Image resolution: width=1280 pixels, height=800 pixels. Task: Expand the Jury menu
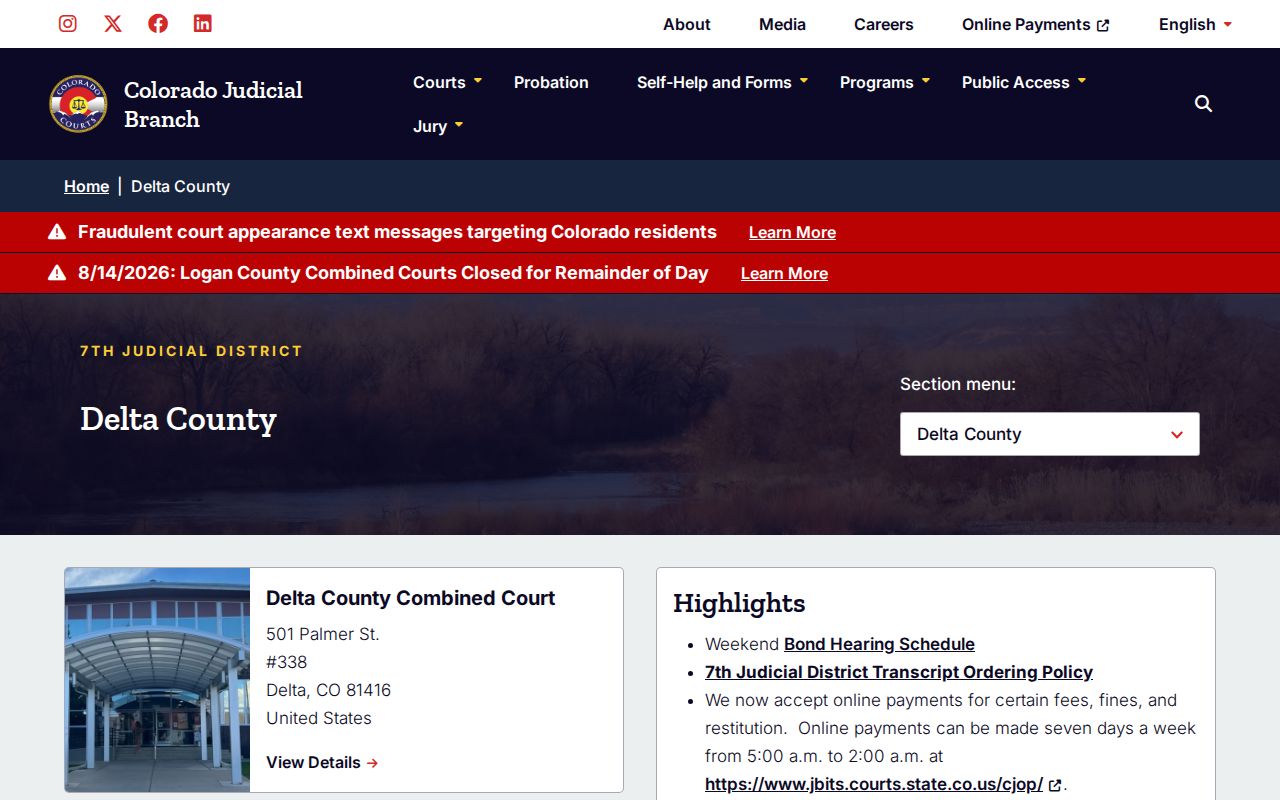pyautogui.click(x=438, y=126)
